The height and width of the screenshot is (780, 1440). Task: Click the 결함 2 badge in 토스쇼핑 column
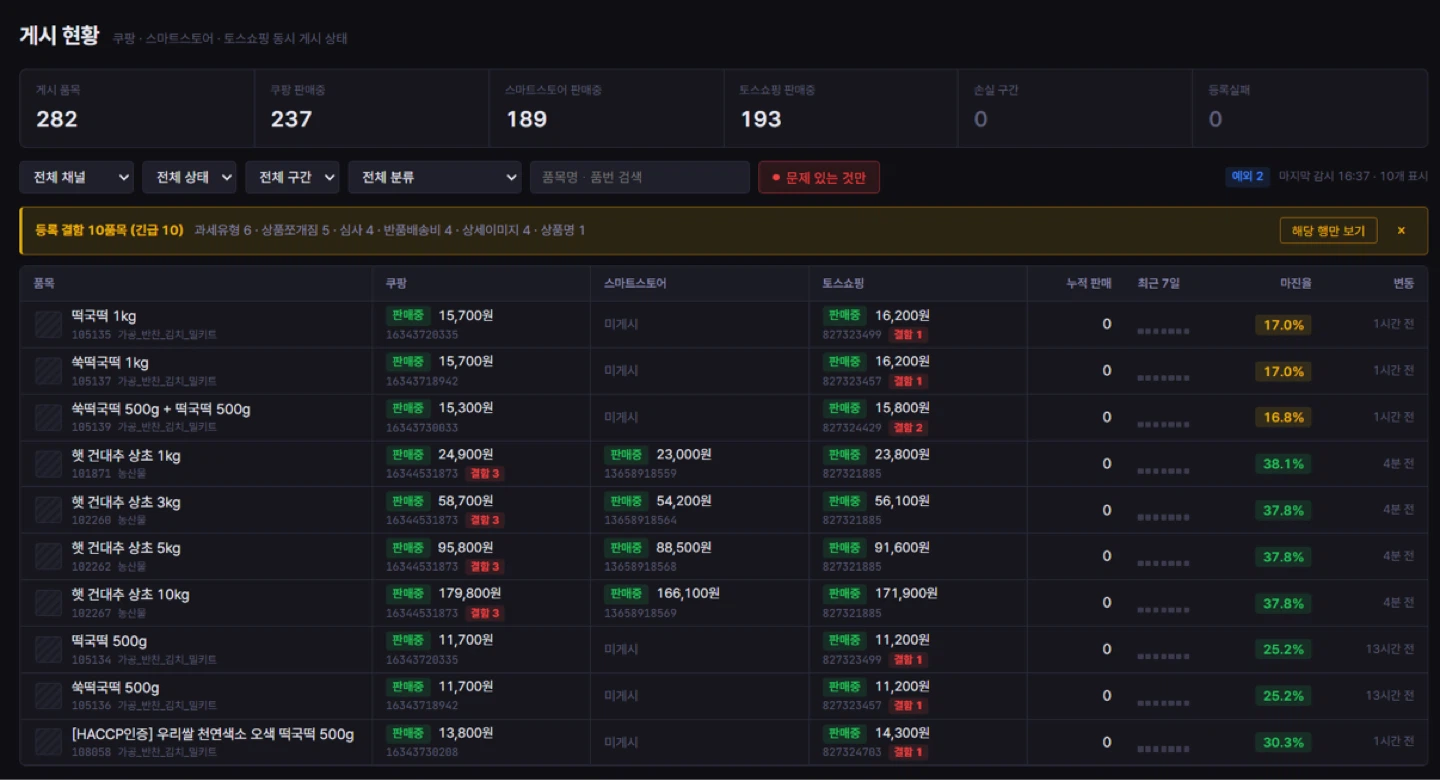(909, 427)
